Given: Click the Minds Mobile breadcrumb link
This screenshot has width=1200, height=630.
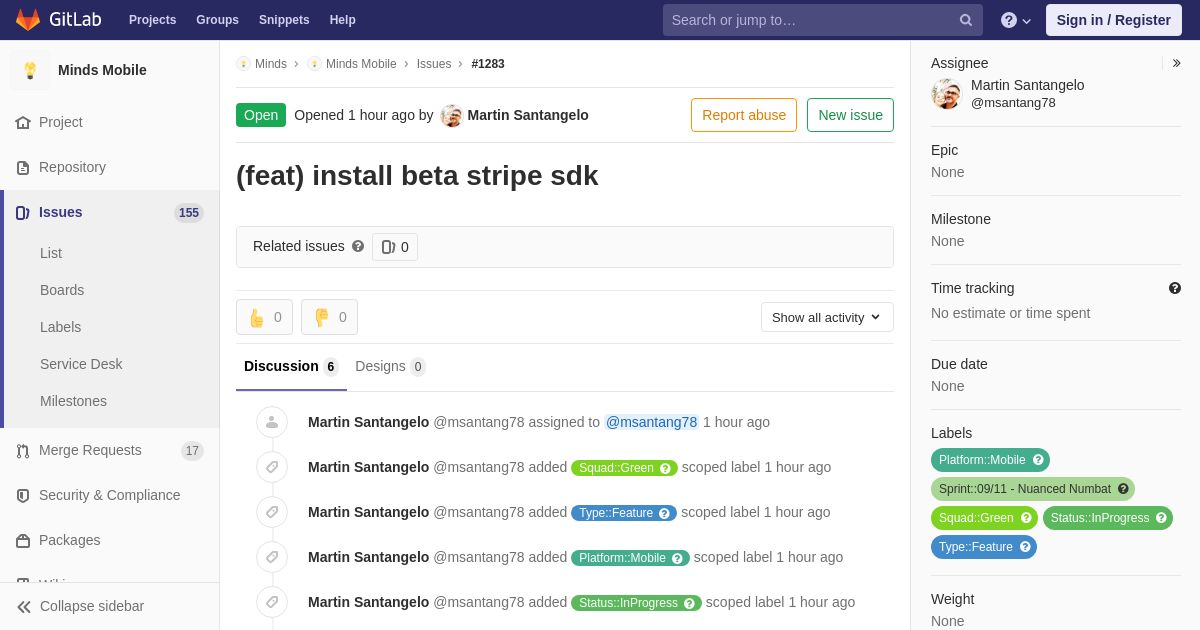Looking at the screenshot, I should (x=361, y=64).
